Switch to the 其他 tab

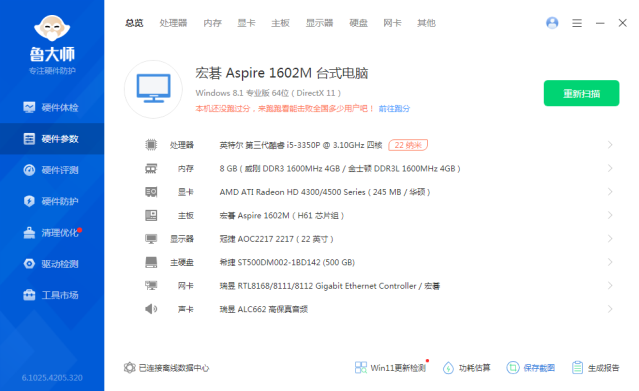click(x=426, y=23)
